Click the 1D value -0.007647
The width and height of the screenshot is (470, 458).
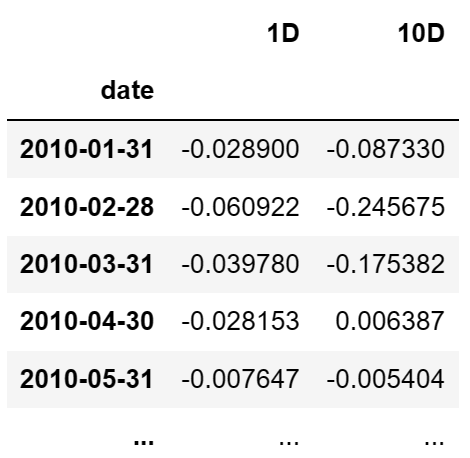[x=240, y=379]
